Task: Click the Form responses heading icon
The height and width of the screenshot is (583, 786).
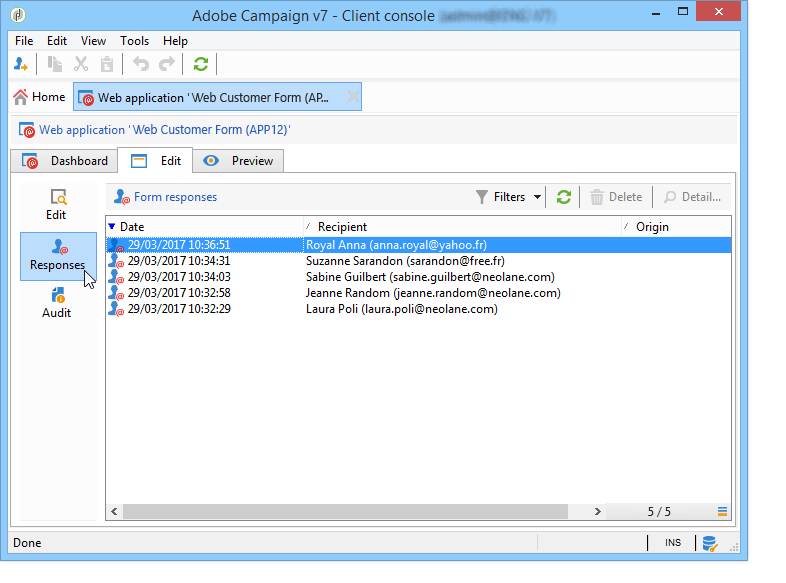Action: pyautogui.click(x=122, y=197)
